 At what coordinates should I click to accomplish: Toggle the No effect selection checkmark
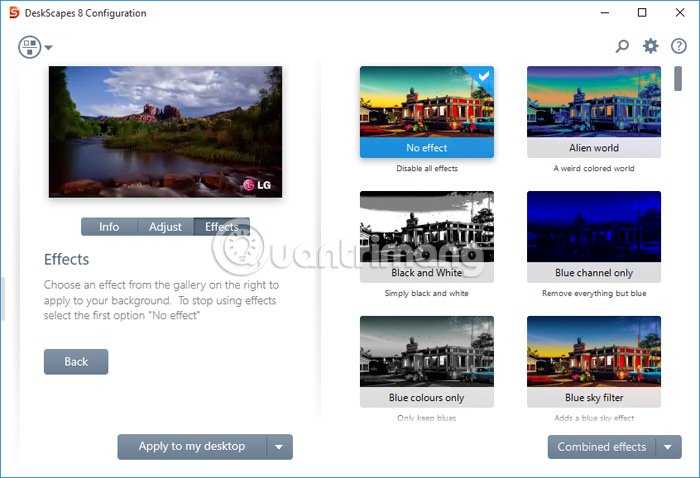point(484,76)
